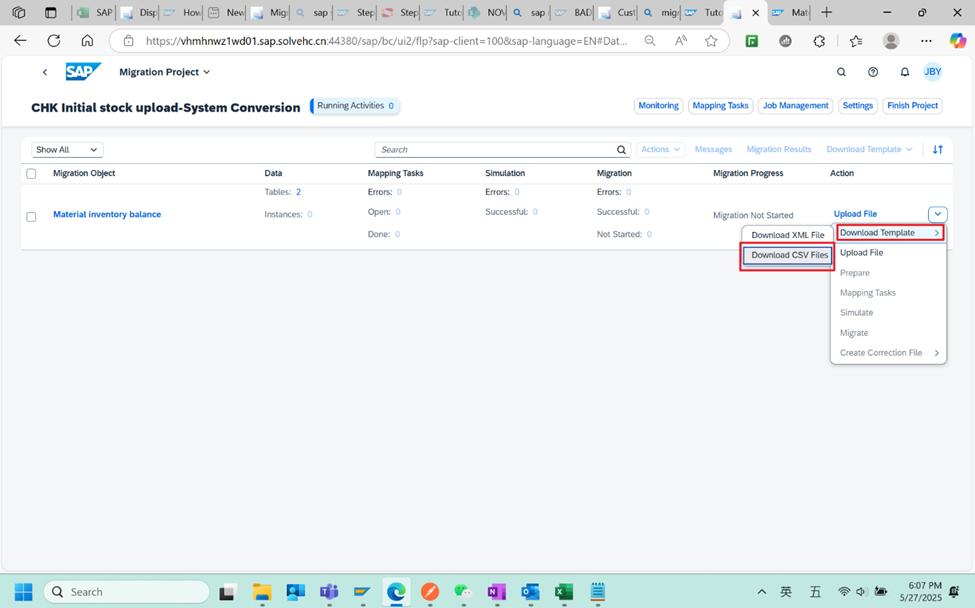The width and height of the screenshot is (975, 608).
Task: Click the SAP logo
Action: [83, 71]
